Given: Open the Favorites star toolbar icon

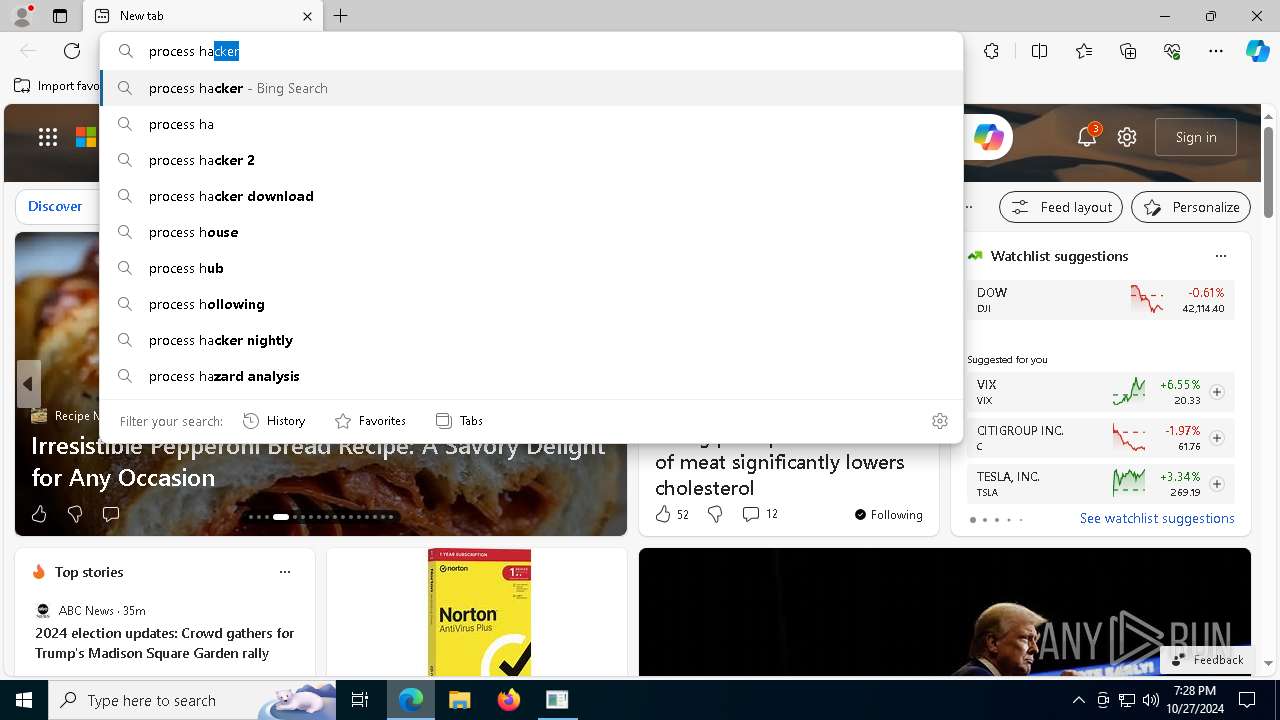Looking at the screenshot, I should (1084, 51).
